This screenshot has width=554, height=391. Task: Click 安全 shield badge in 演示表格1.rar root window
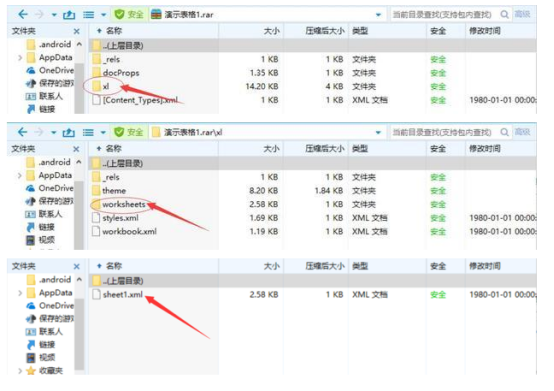point(129,14)
